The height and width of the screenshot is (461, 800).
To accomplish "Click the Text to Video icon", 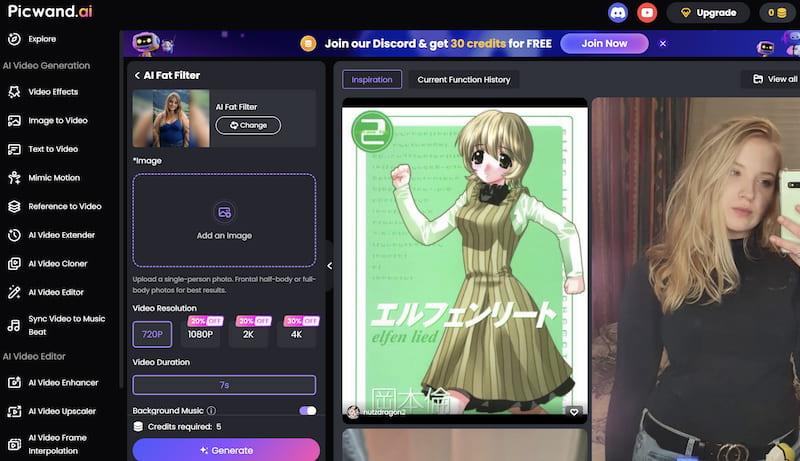I will pyautogui.click(x=14, y=149).
